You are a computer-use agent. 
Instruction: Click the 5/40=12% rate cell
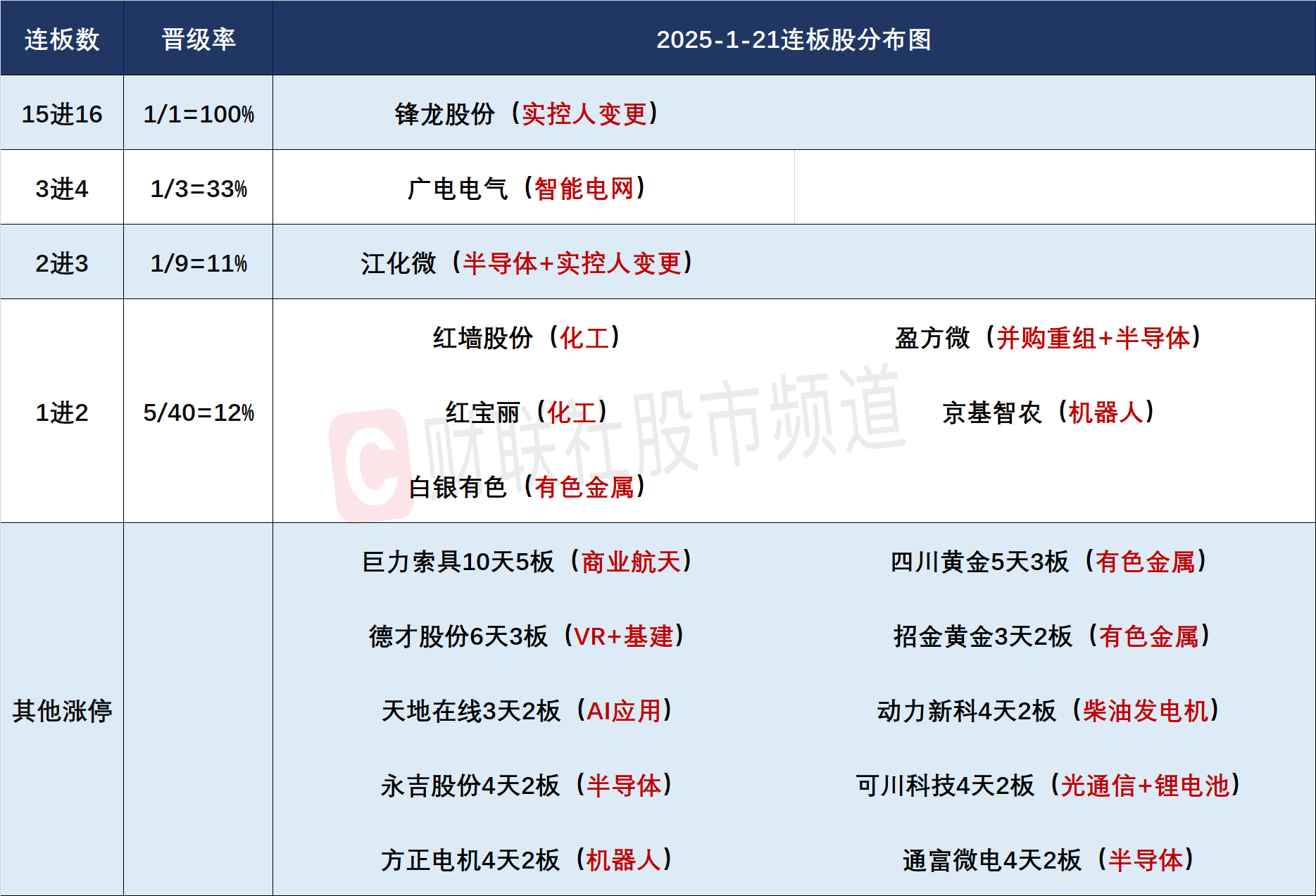pos(199,412)
